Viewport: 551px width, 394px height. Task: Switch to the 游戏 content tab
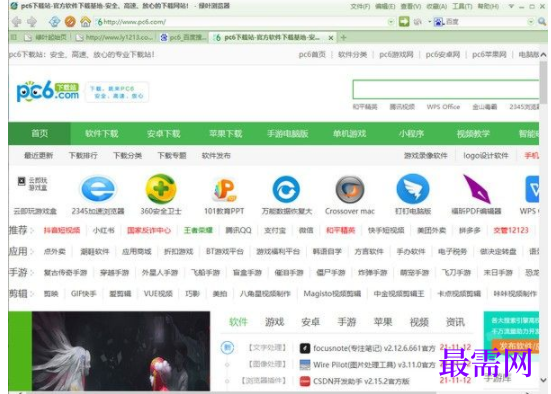[x=274, y=322]
